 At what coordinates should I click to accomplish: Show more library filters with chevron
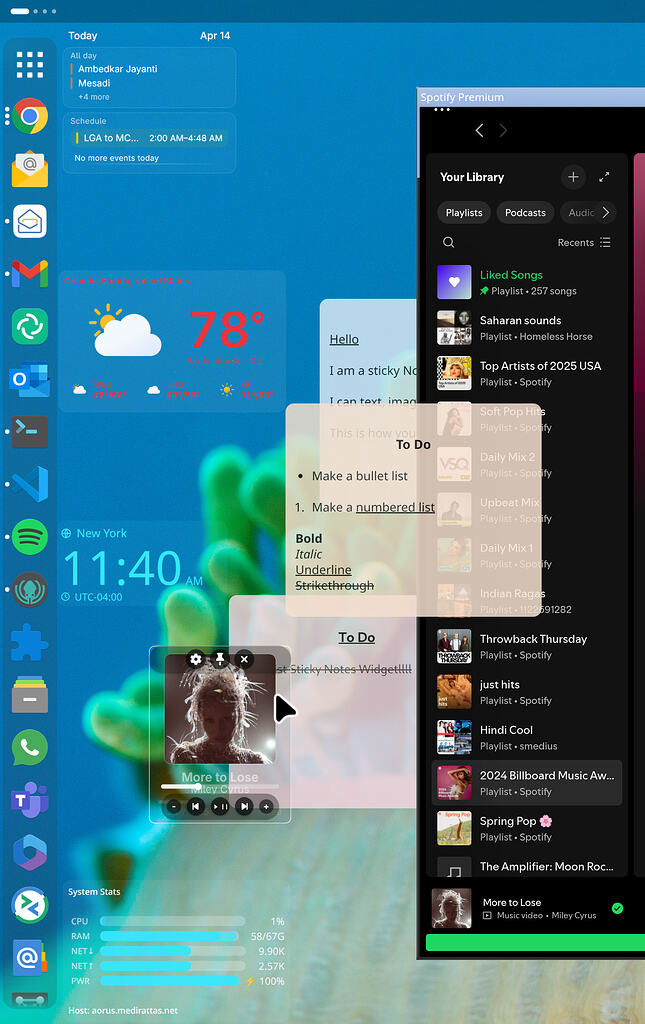coord(606,213)
